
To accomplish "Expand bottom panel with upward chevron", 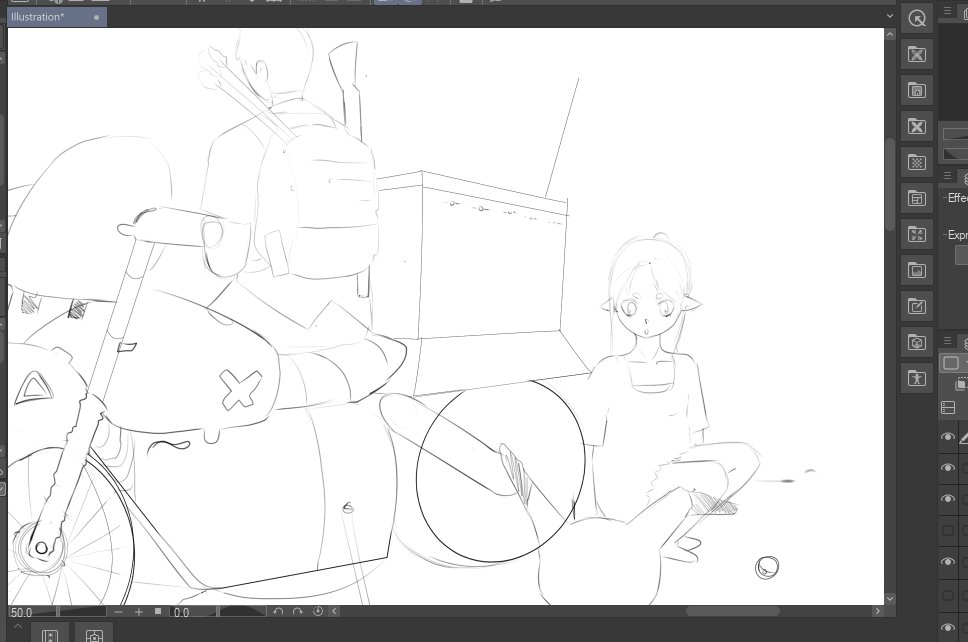I will coord(17,626).
